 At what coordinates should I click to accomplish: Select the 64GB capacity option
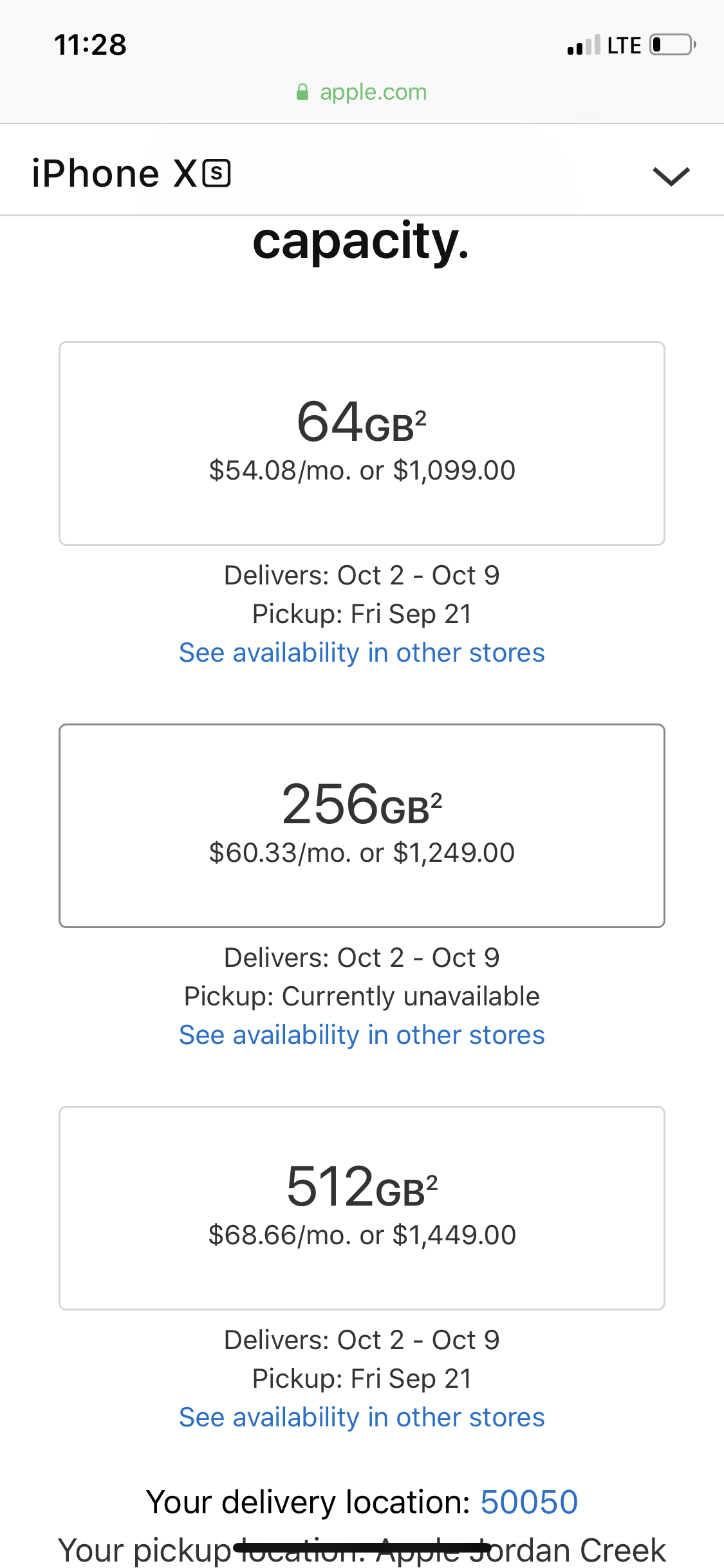point(362,443)
